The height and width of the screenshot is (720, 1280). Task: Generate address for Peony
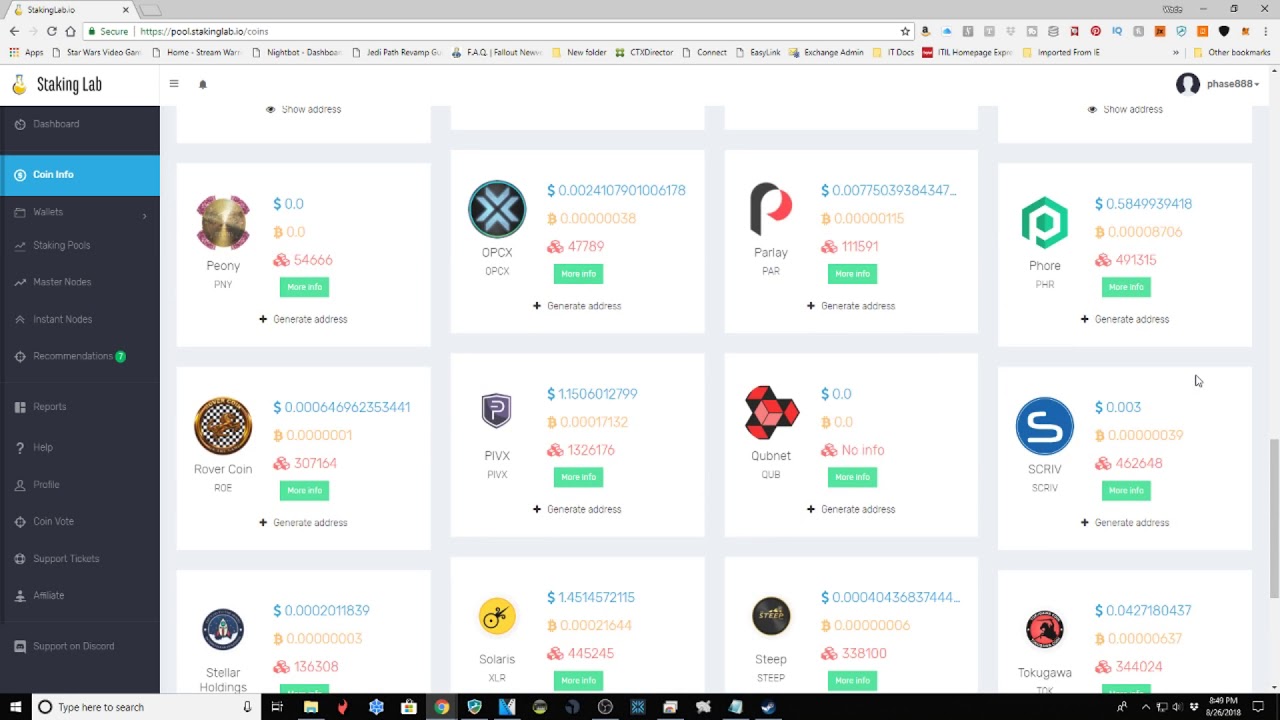303,319
